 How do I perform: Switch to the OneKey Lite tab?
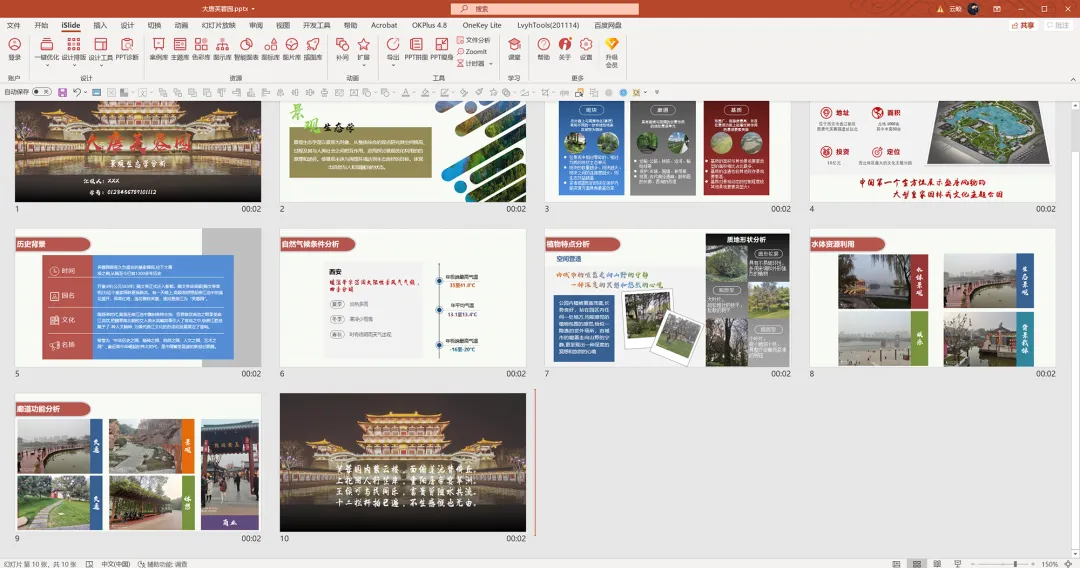click(481, 25)
